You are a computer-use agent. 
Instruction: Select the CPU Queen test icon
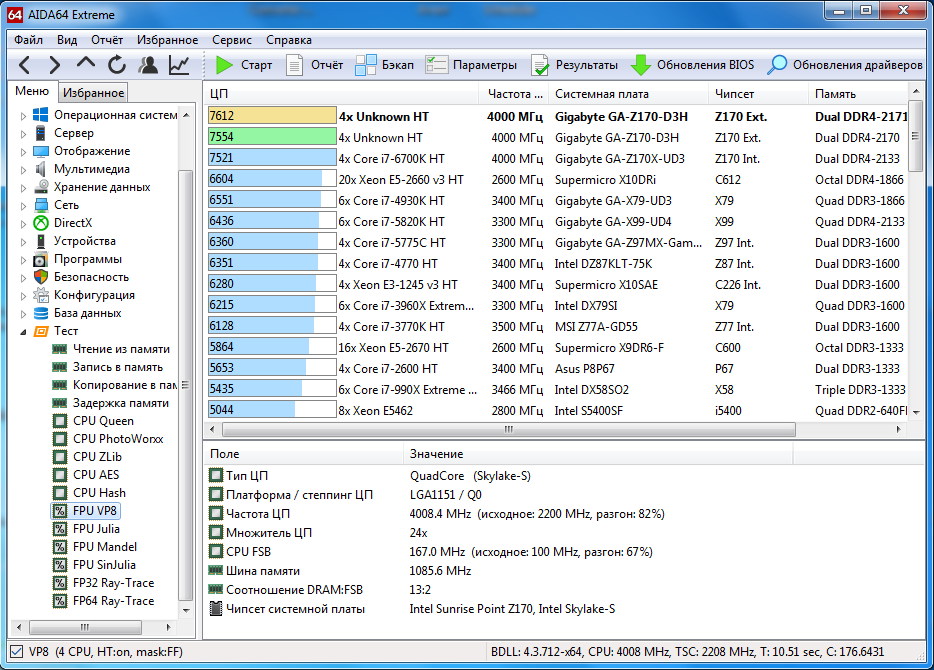(60, 421)
